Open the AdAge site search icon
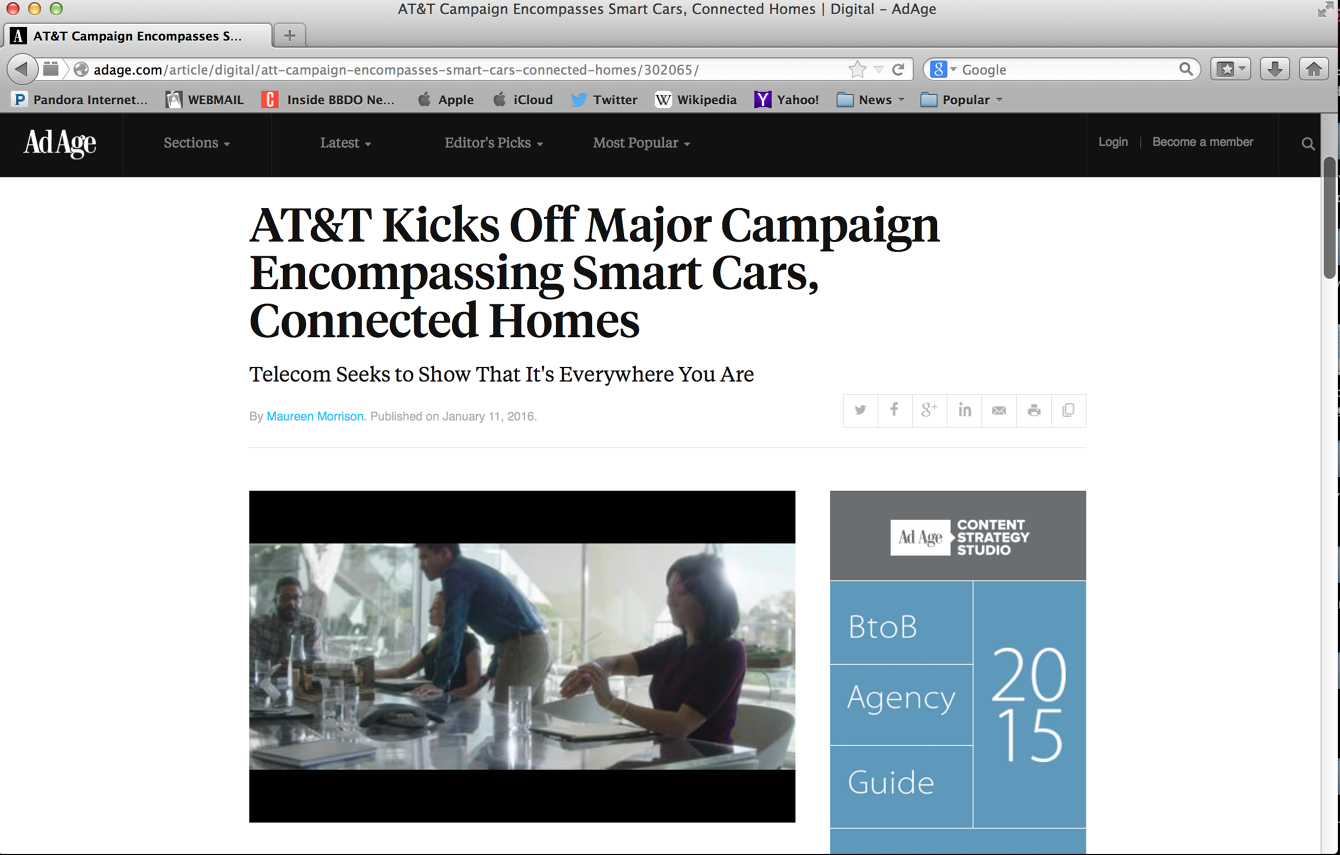This screenshot has width=1340, height=855. pos(1308,144)
